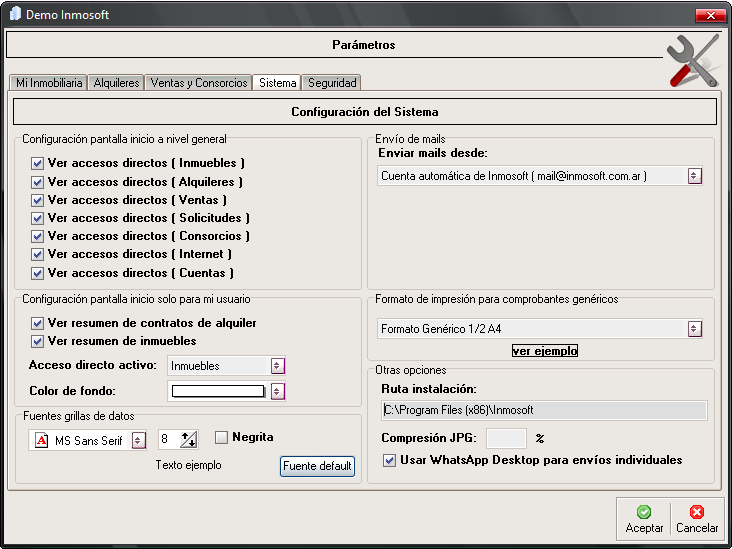Click the font icon beside MS Sans Serif
This screenshot has width=732, height=549.
42,440
